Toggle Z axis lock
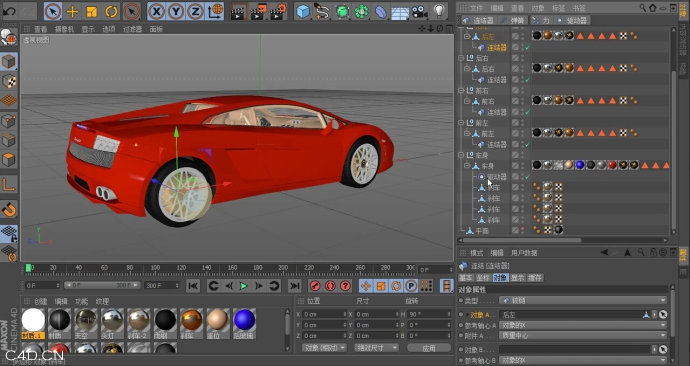 tap(195, 11)
